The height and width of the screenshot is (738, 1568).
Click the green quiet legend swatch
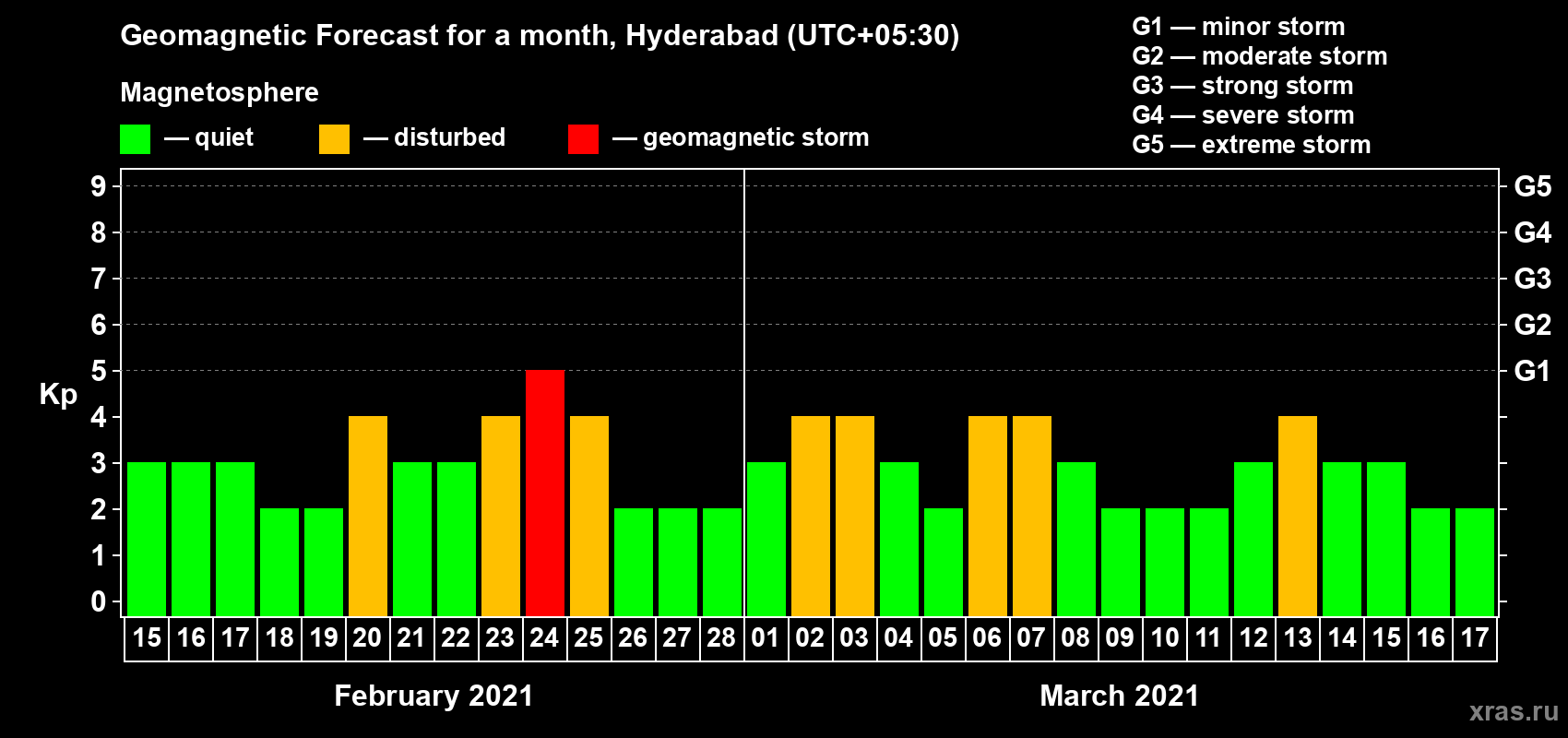tap(135, 139)
